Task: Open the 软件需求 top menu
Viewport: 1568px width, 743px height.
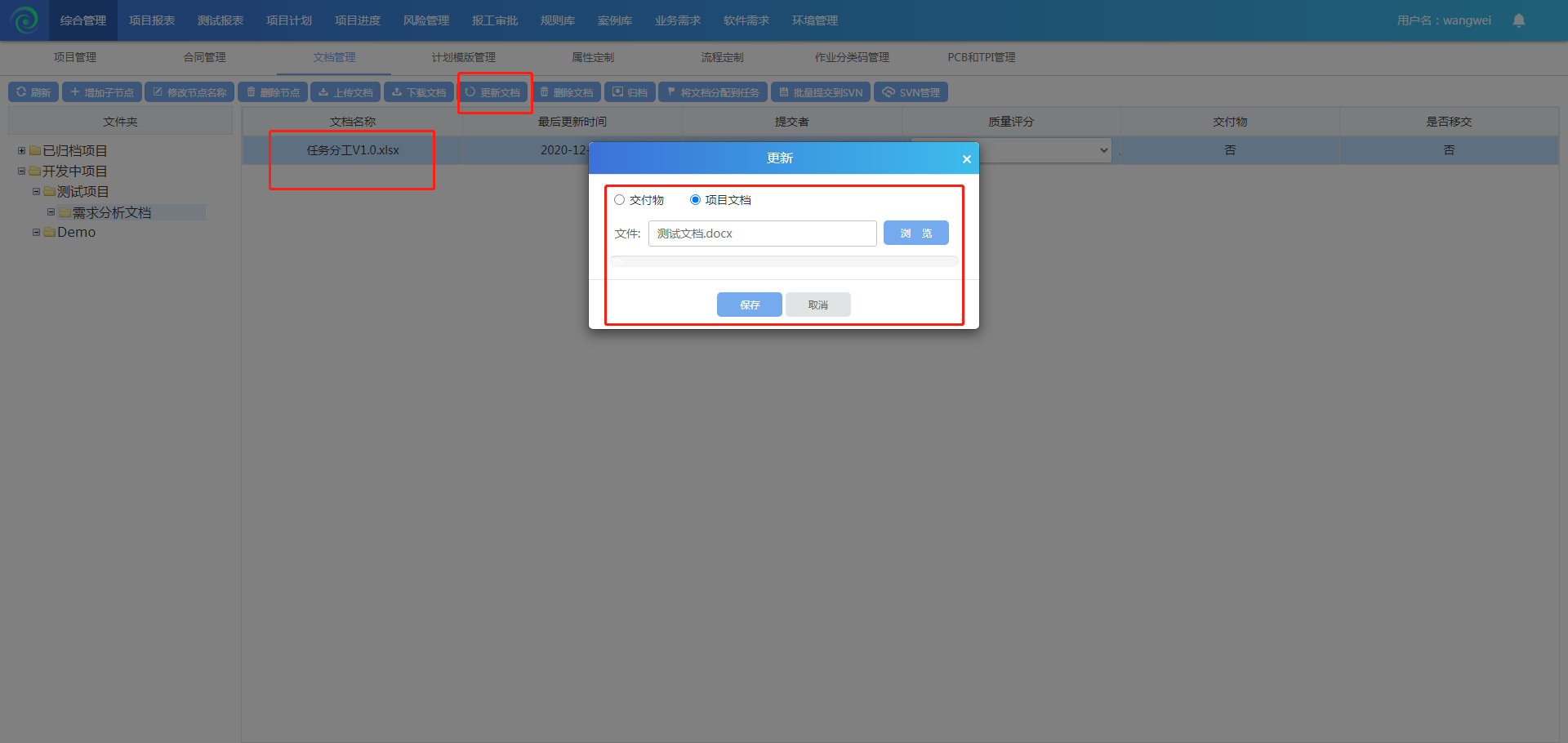Action: 746,20
